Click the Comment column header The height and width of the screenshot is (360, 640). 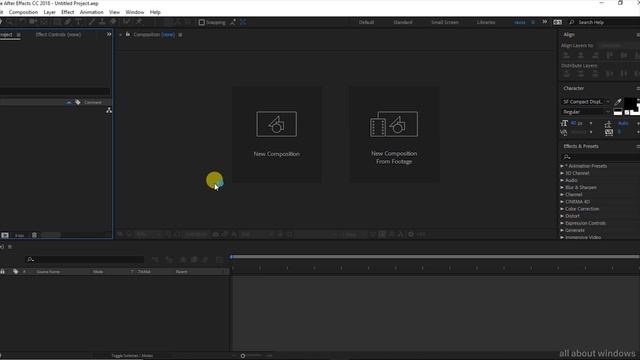click(93, 102)
